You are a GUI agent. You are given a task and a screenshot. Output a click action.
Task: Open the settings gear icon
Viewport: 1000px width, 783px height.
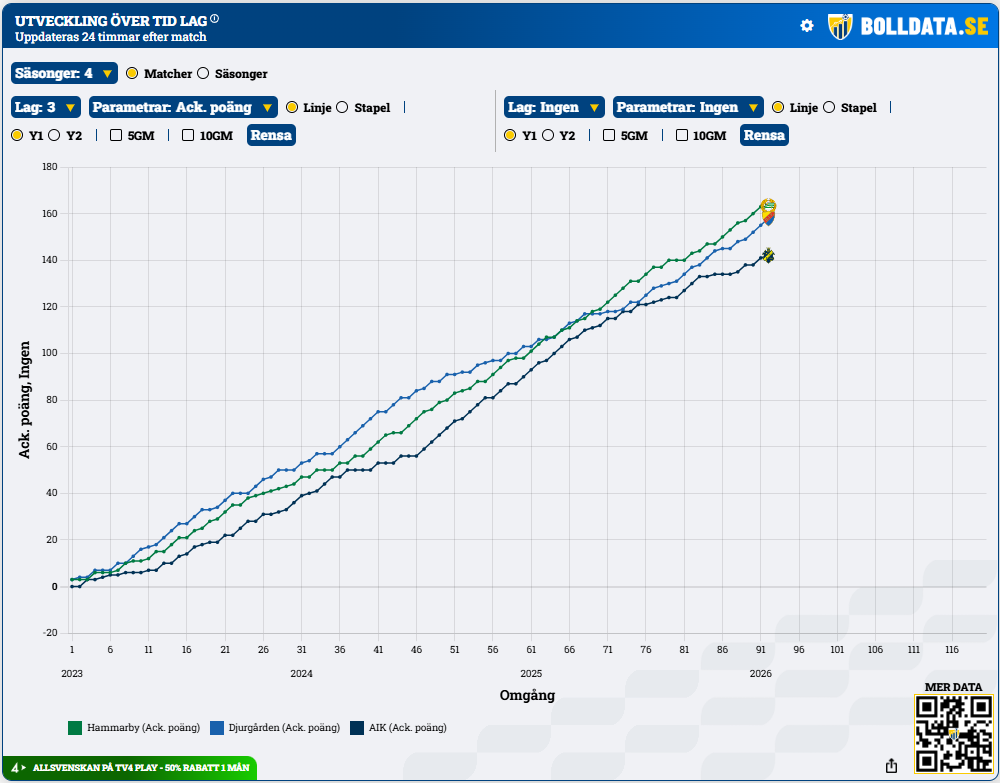[x=807, y=26]
